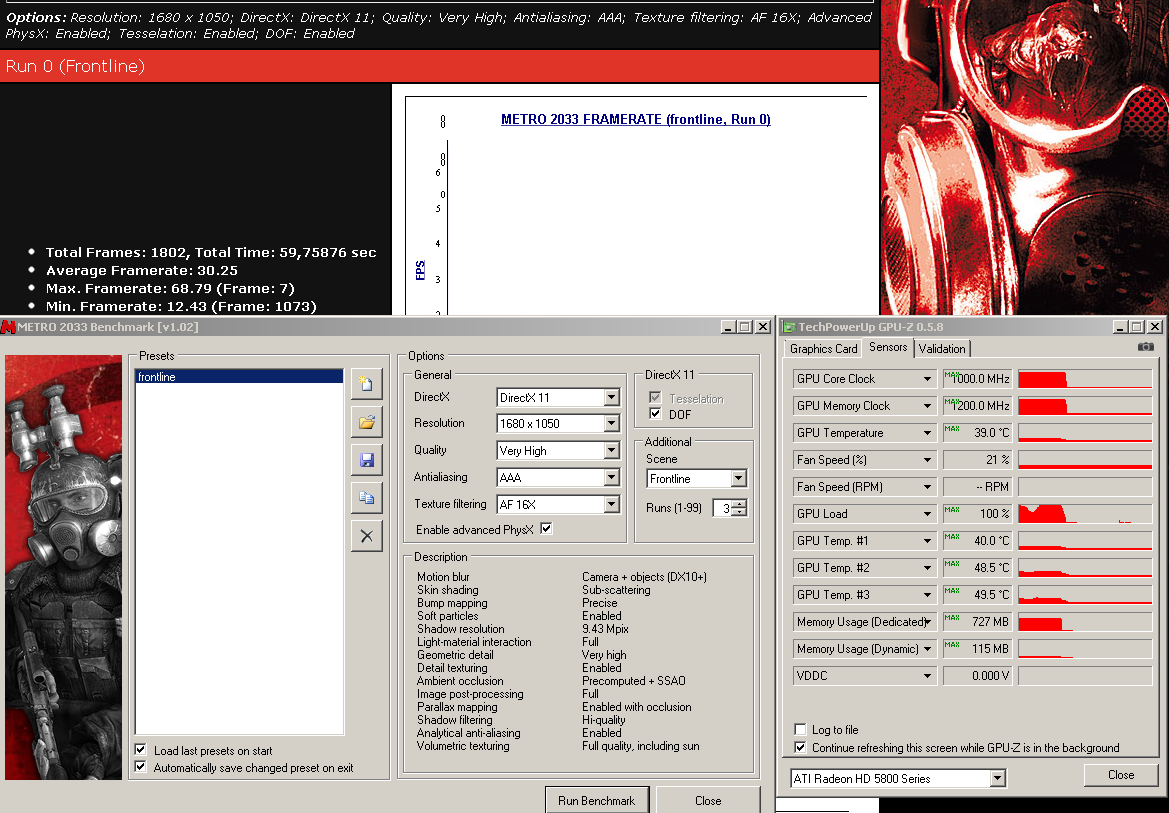Click Average Framerate: 30.25 result line
Viewport: 1169px width, 813px height.
click(142, 271)
